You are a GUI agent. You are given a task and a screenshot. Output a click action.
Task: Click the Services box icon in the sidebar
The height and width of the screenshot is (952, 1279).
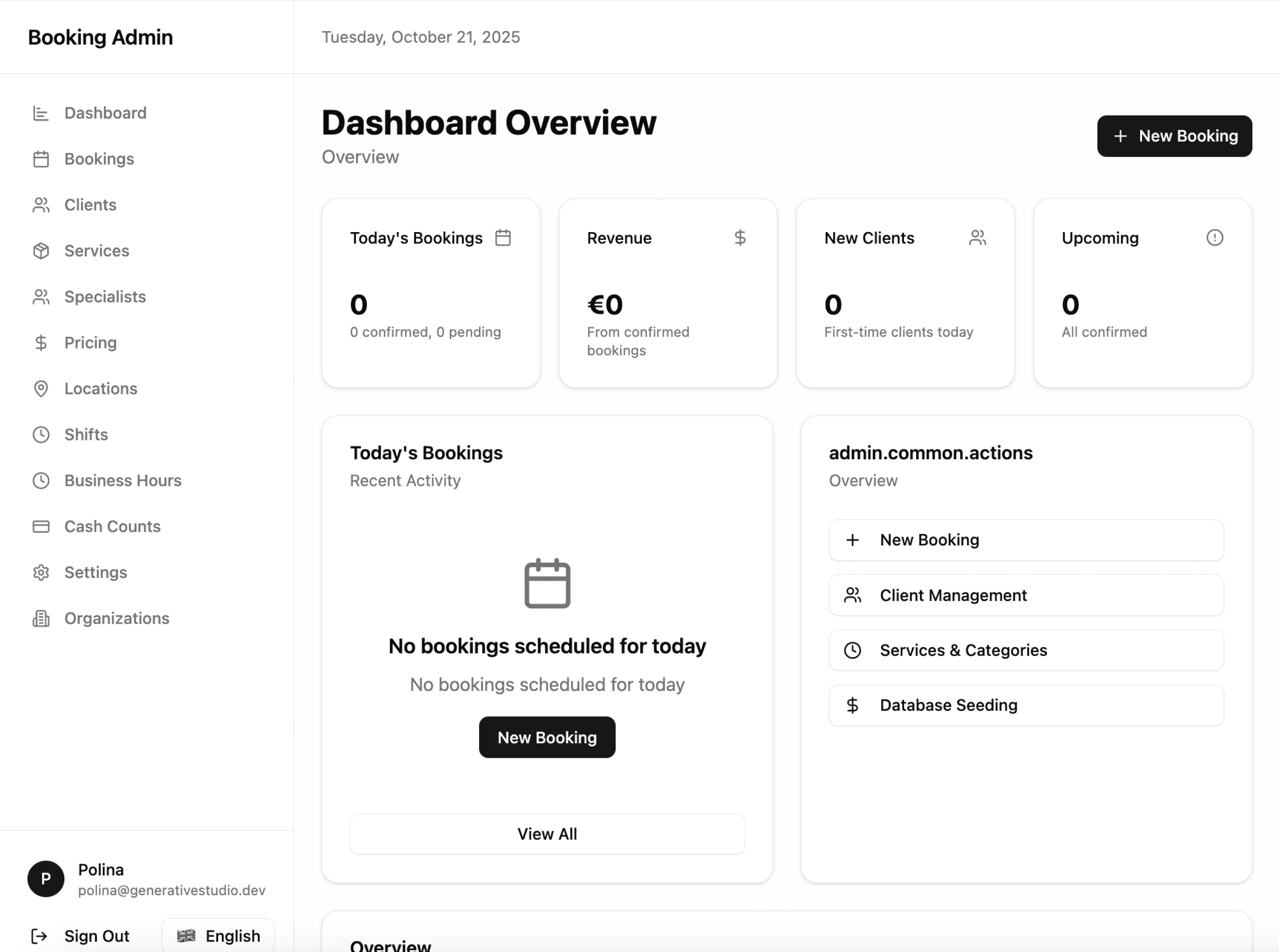[41, 251]
